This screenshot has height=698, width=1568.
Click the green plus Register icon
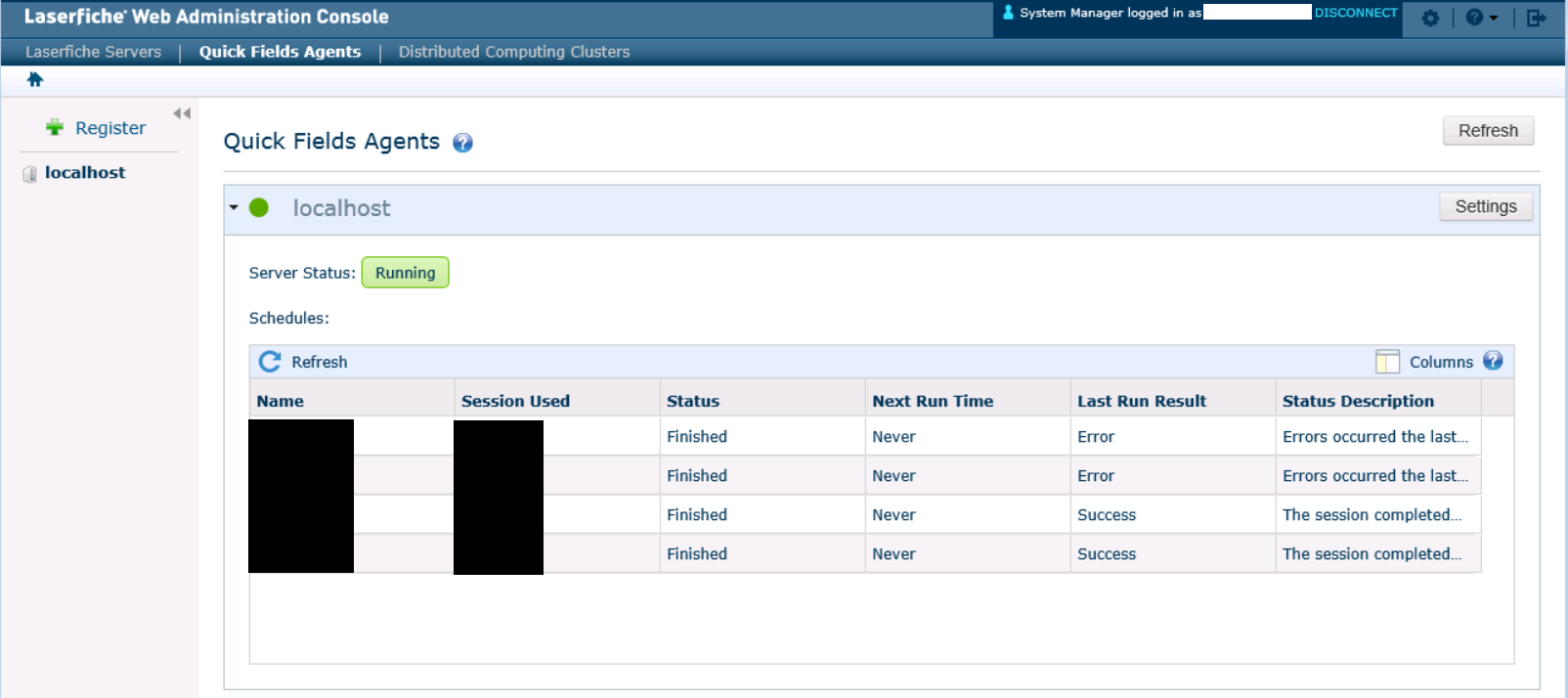point(55,127)
